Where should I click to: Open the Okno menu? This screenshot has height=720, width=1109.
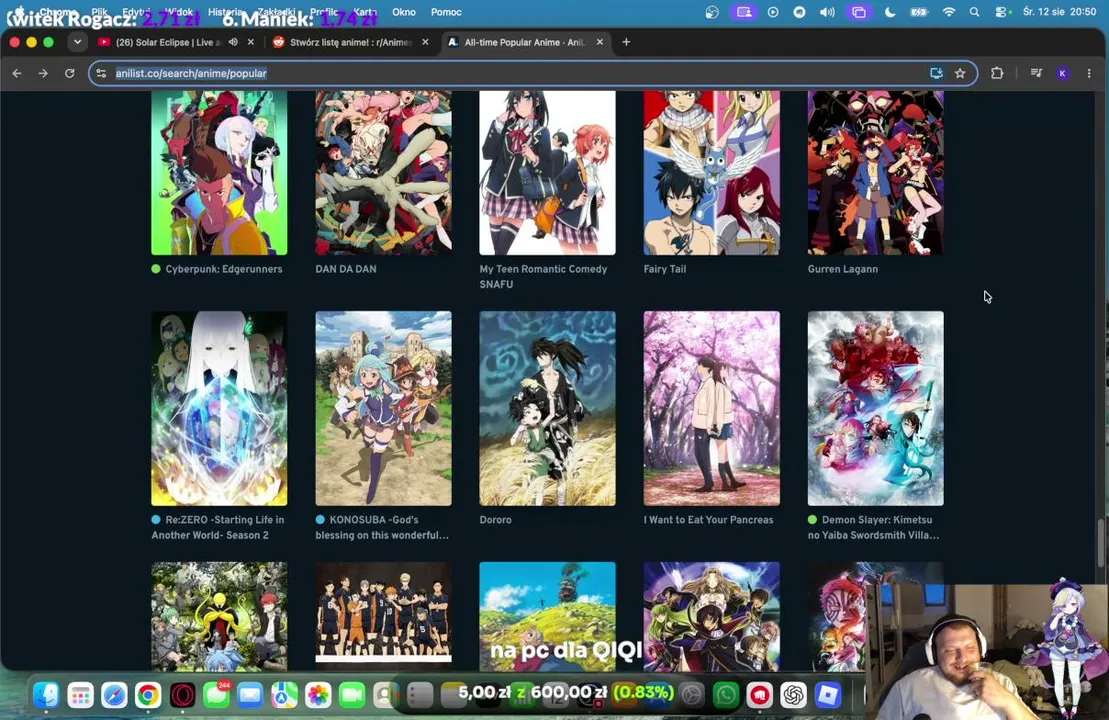[404, 12]
